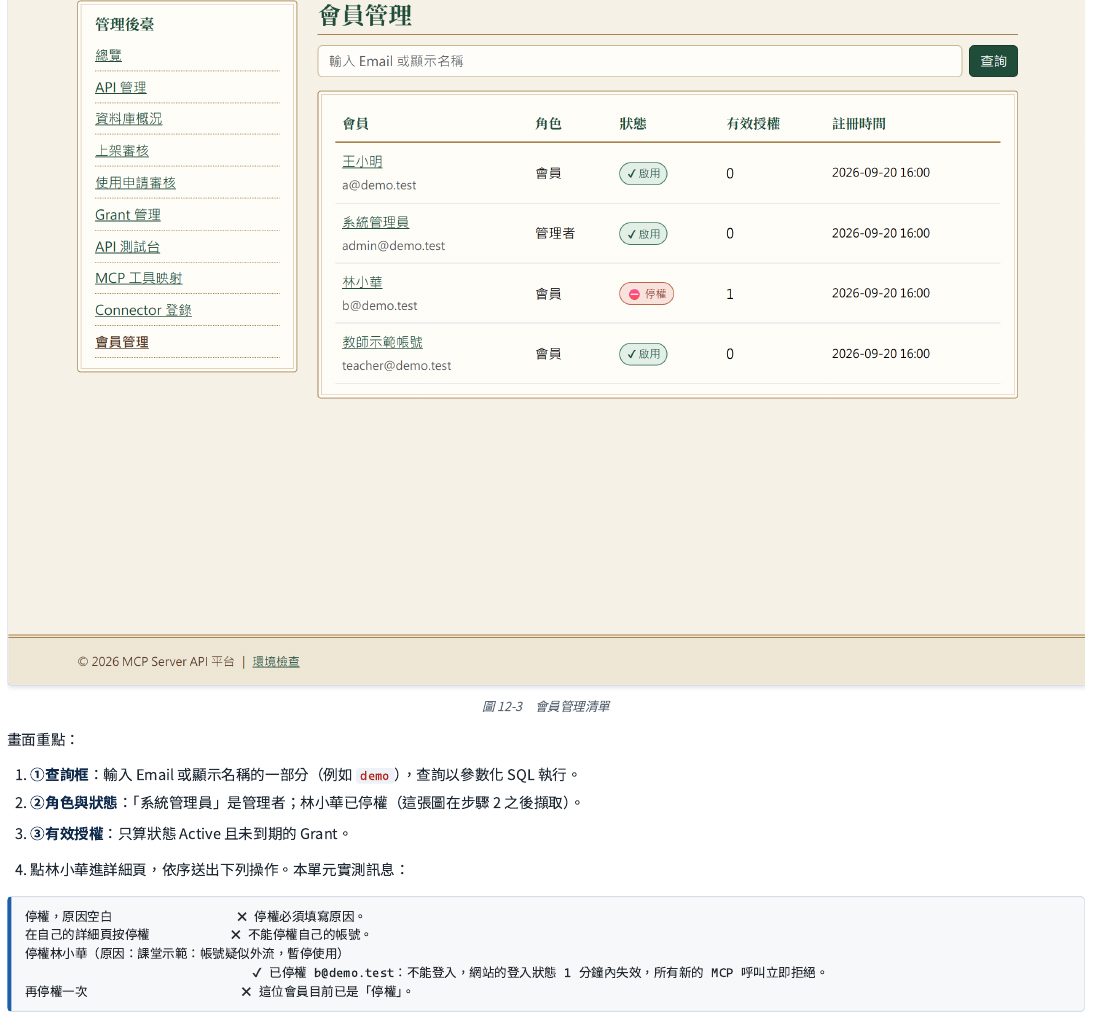1093x1036 pixels.
Task: Open member 王小明 detail page
Action: [362, 162]
